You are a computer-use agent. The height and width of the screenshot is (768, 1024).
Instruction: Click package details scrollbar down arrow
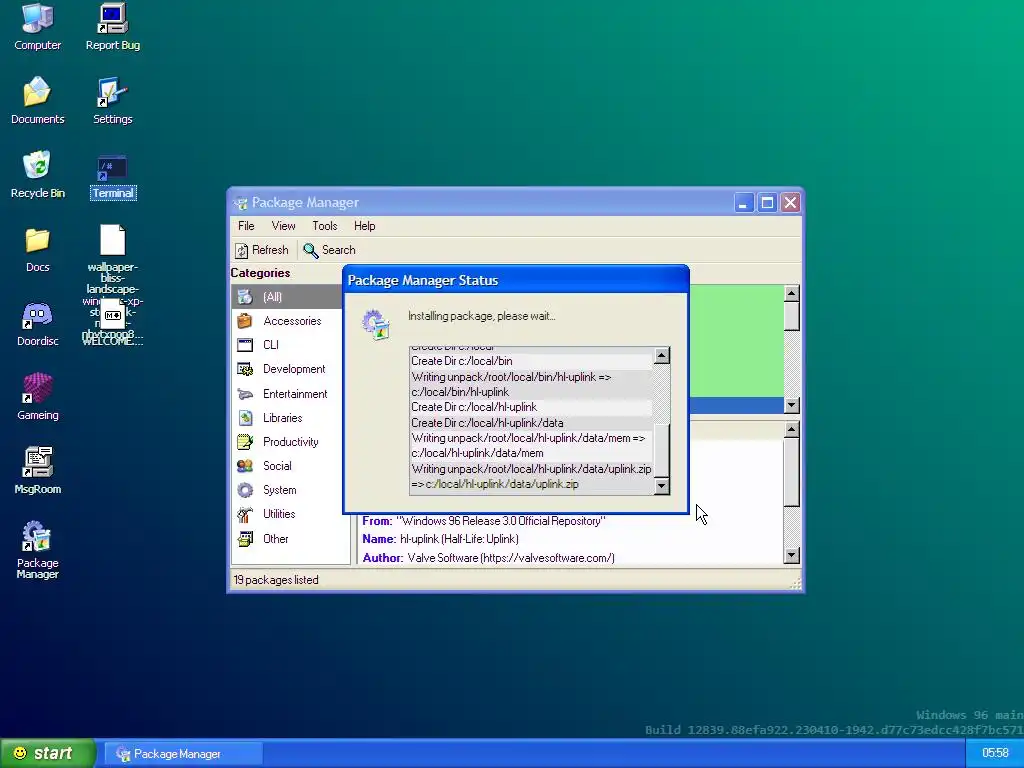[792, 556]
